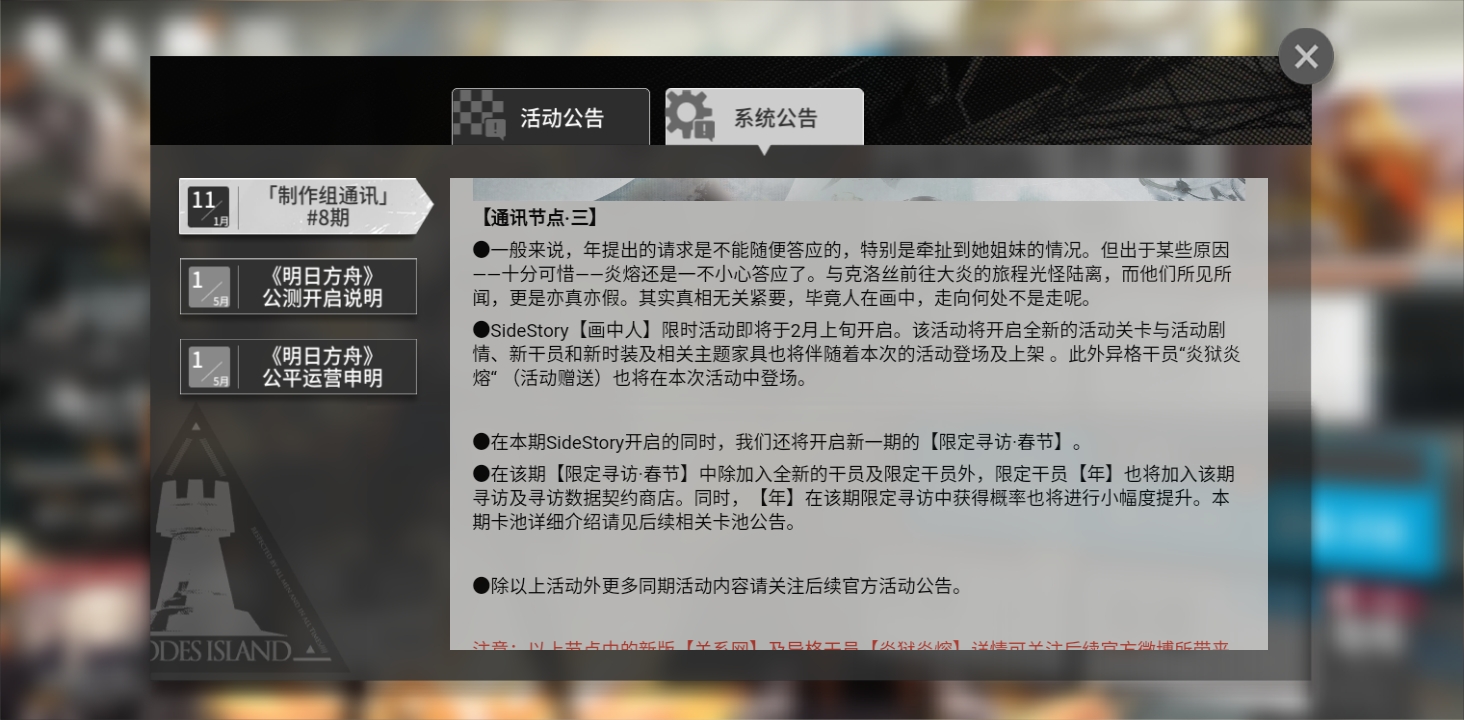
Task: Switch to the 活动公告 tab
Action: tap(550, 117)
